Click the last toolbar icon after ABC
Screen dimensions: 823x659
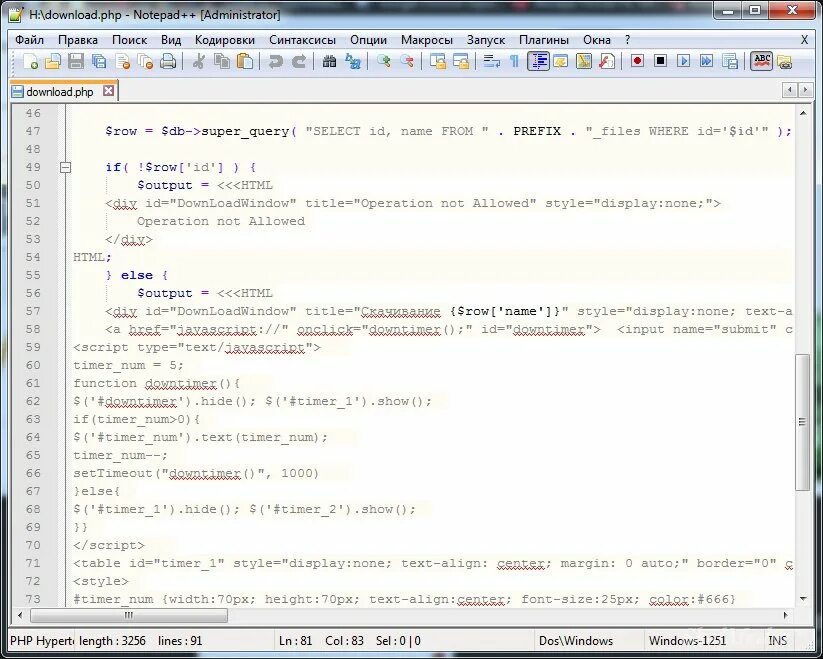coord(785,62)
